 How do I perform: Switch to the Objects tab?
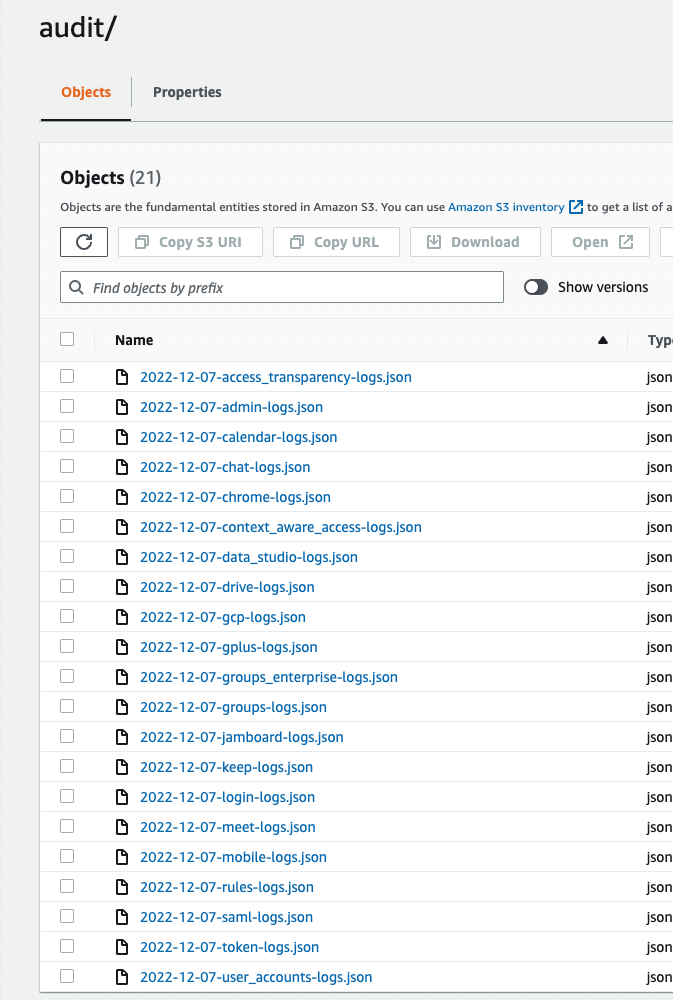click(86, 92)
